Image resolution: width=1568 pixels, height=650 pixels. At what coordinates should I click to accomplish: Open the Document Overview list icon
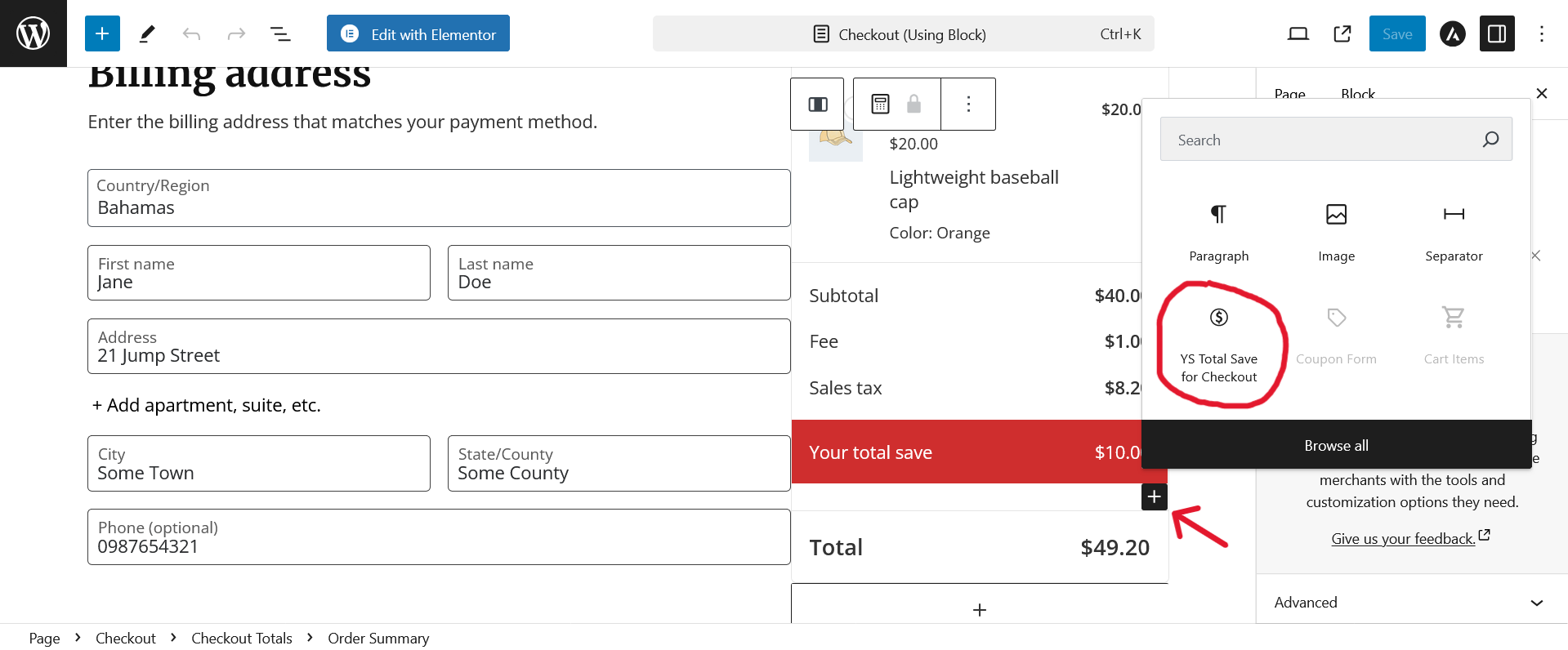tap(280, 33)
